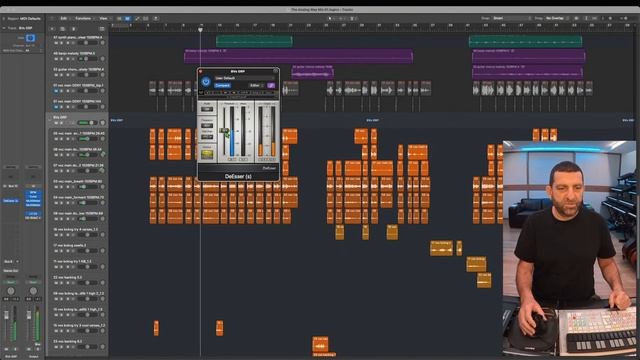Mute the synth piano track
The image size is (640, 360).
click(56, 42)
